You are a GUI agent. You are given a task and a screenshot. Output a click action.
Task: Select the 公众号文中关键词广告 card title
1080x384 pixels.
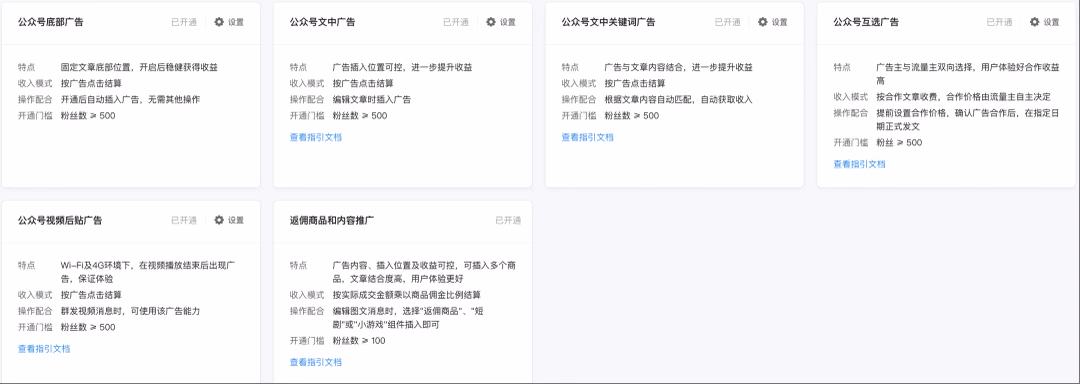(608, 22)
